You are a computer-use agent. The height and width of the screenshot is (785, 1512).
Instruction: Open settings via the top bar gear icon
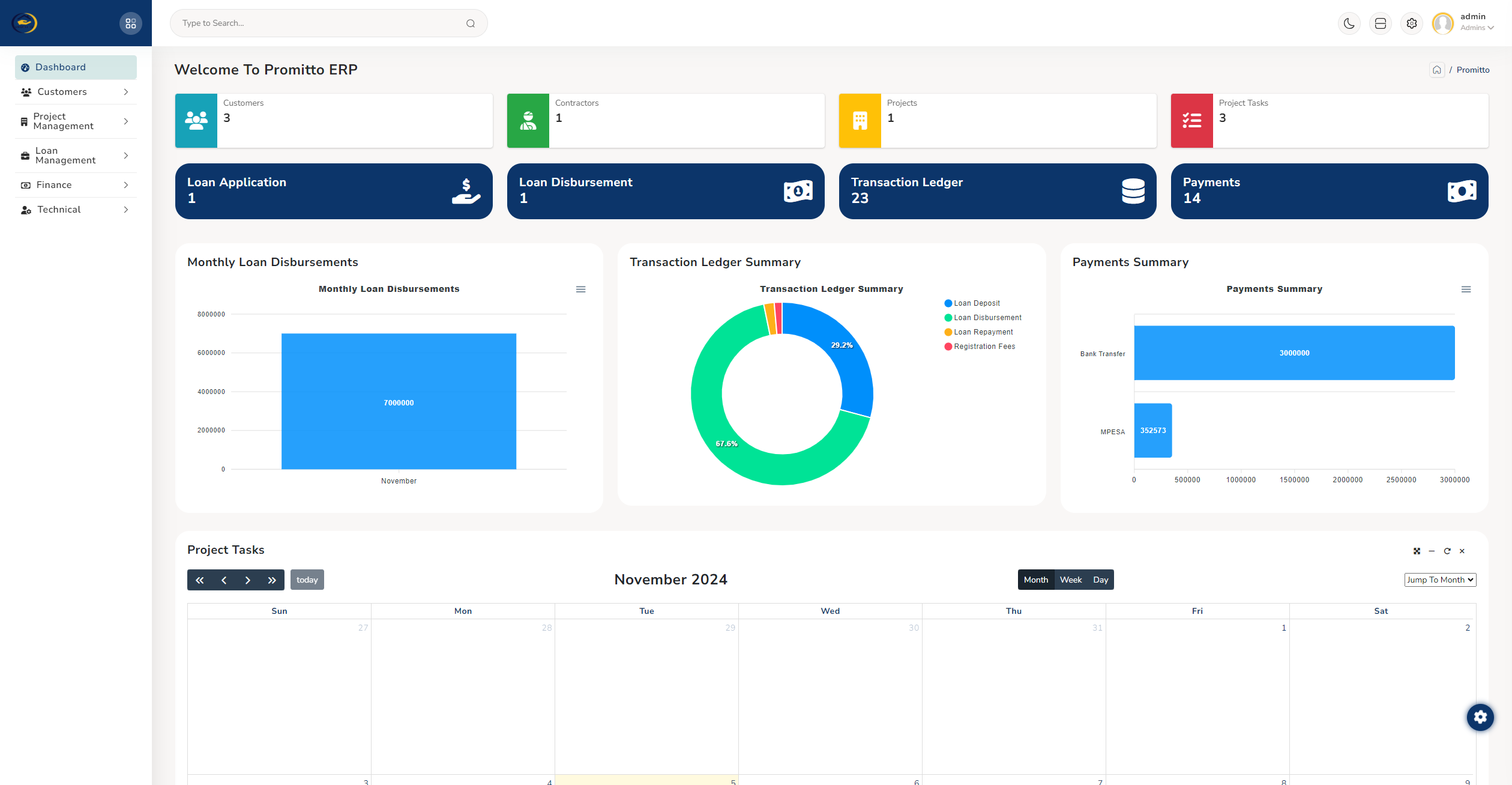pos(1412,23)
